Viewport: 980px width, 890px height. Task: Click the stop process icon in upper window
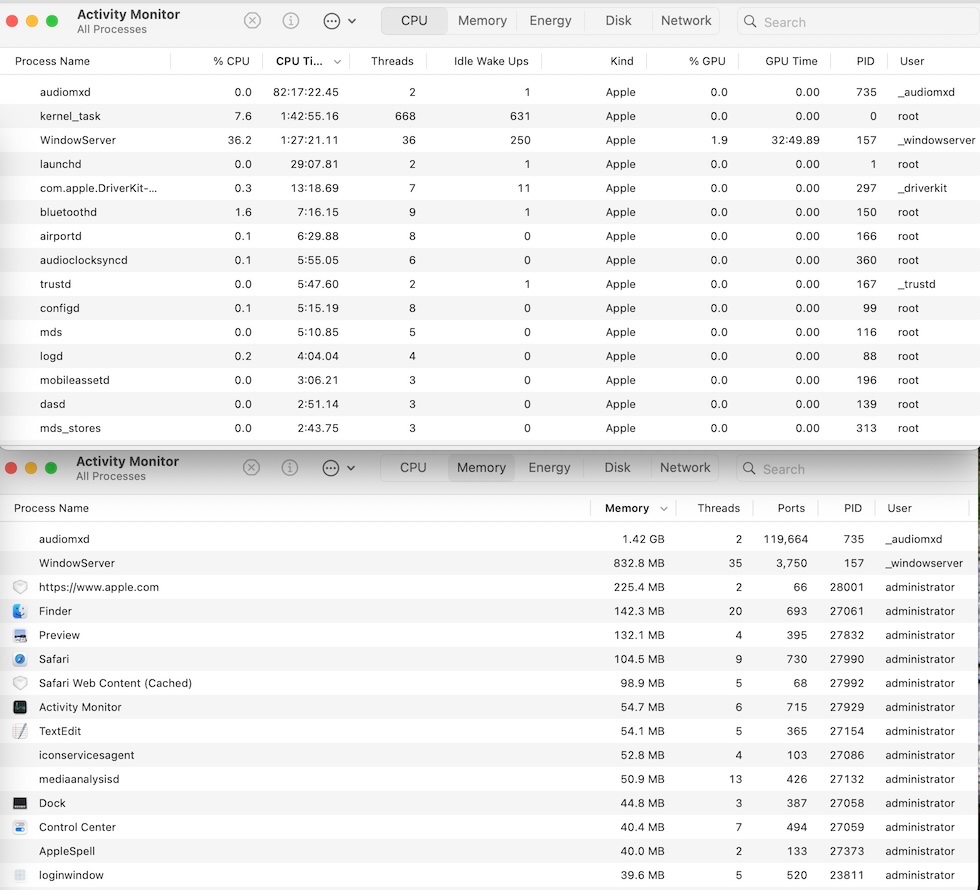coord(252,21)
